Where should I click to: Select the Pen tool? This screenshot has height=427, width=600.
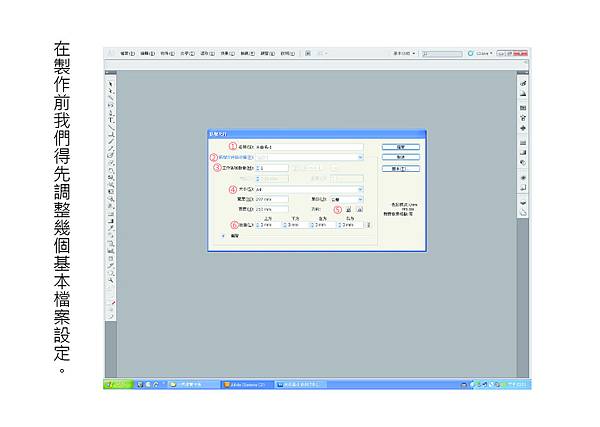click(x=111, y=112)
